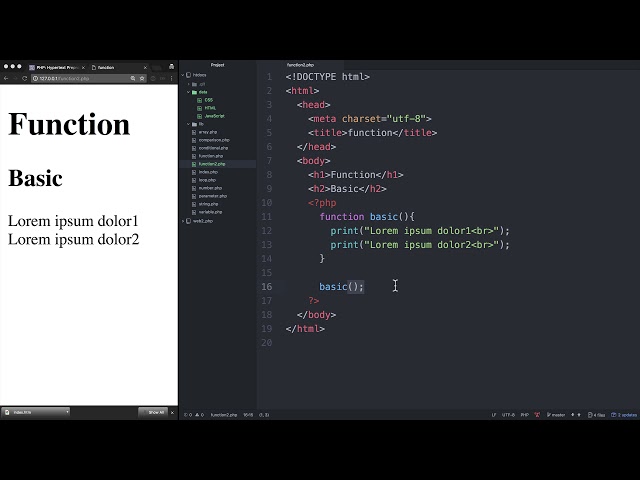Collapse the lib folder in tree

click(x=189, y=124)
